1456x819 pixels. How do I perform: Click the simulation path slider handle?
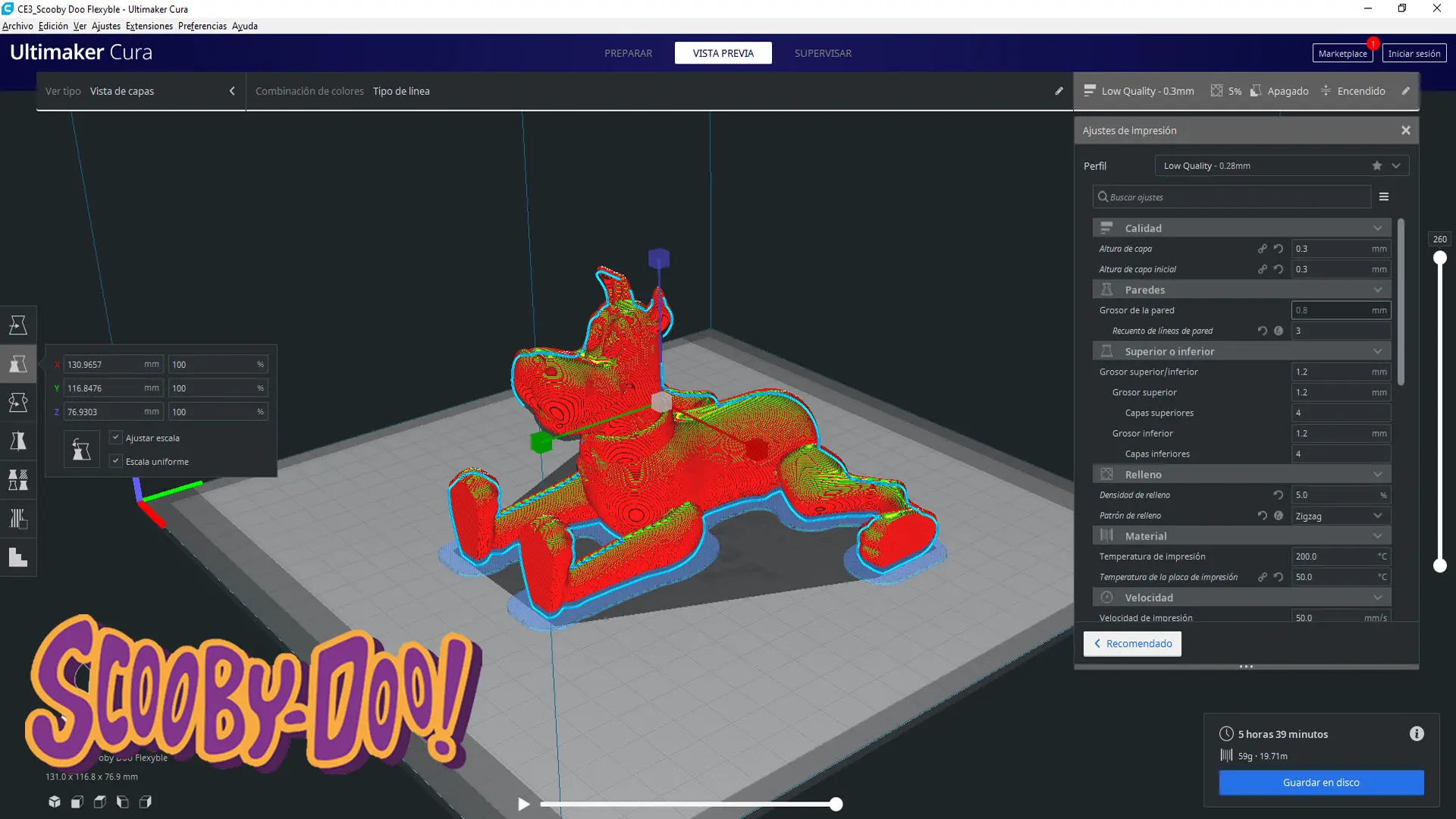(x=836, y=804)
